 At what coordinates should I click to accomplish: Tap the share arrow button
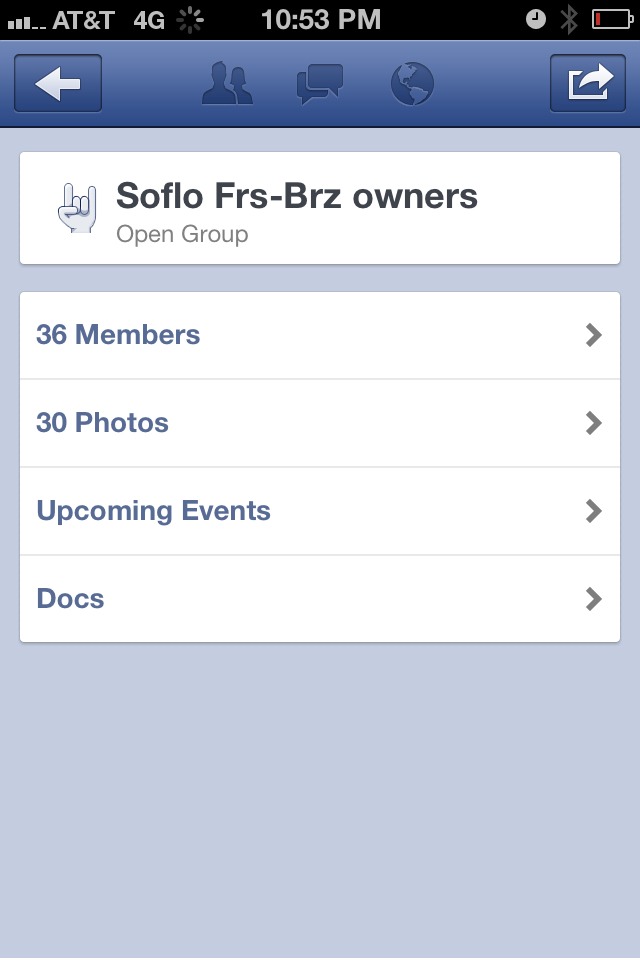click(x=588, y=83)
